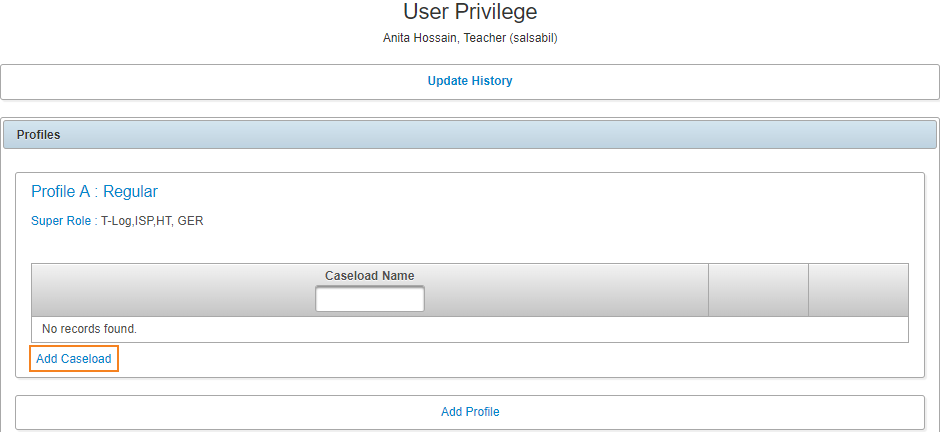Open the Update History link

point(469,81)
